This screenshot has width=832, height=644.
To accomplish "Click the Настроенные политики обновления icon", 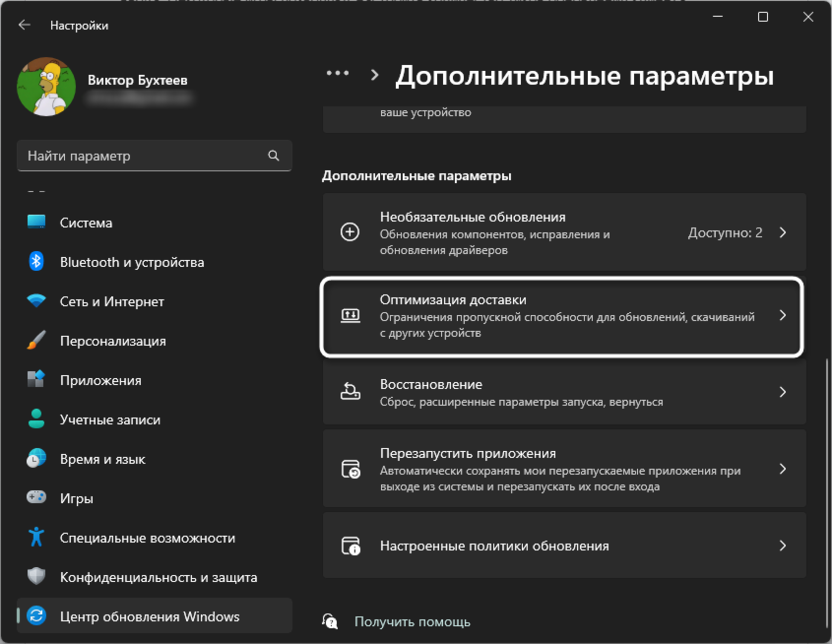I will point(351,546).
